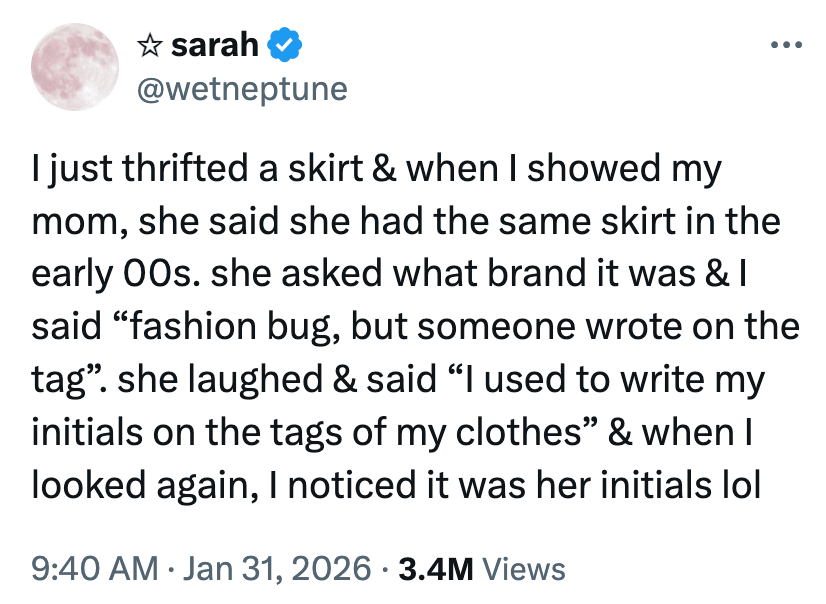The height and width of the screenshot is (604, 826).
Task: Click the star symbol before sarah
Action: pyautogui.click(x=150, y=45)
